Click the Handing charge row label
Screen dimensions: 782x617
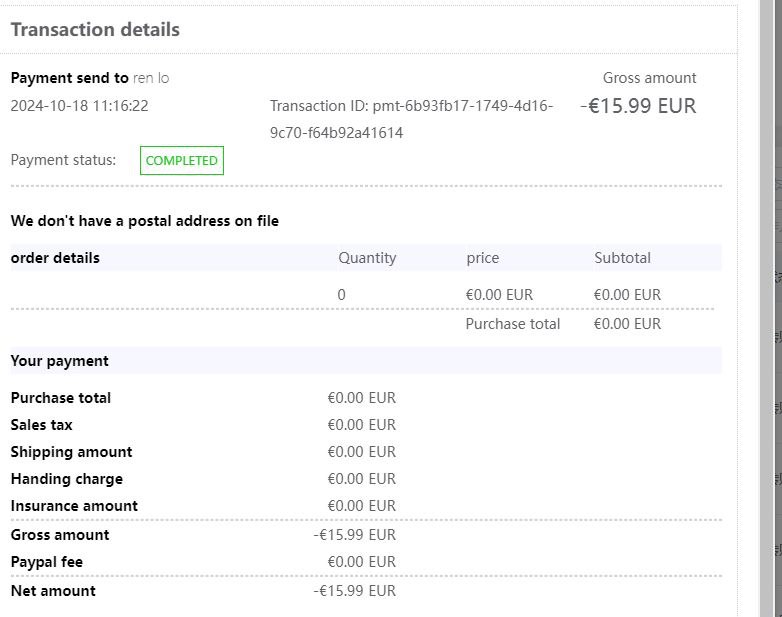tap(66, 479)
